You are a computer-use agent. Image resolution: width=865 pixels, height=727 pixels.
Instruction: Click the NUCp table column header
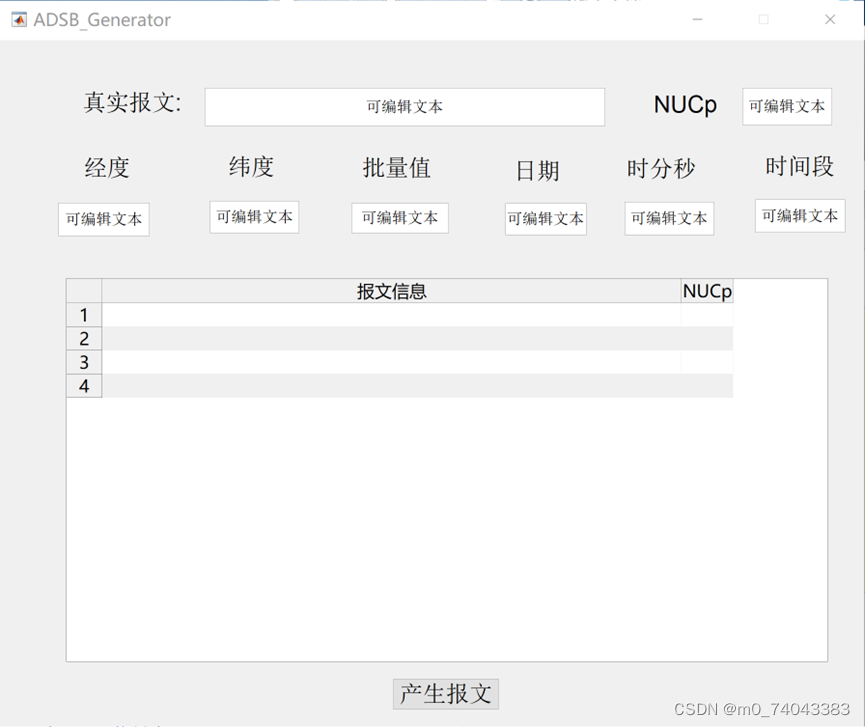pyautogui.click(x=707, y=291)
